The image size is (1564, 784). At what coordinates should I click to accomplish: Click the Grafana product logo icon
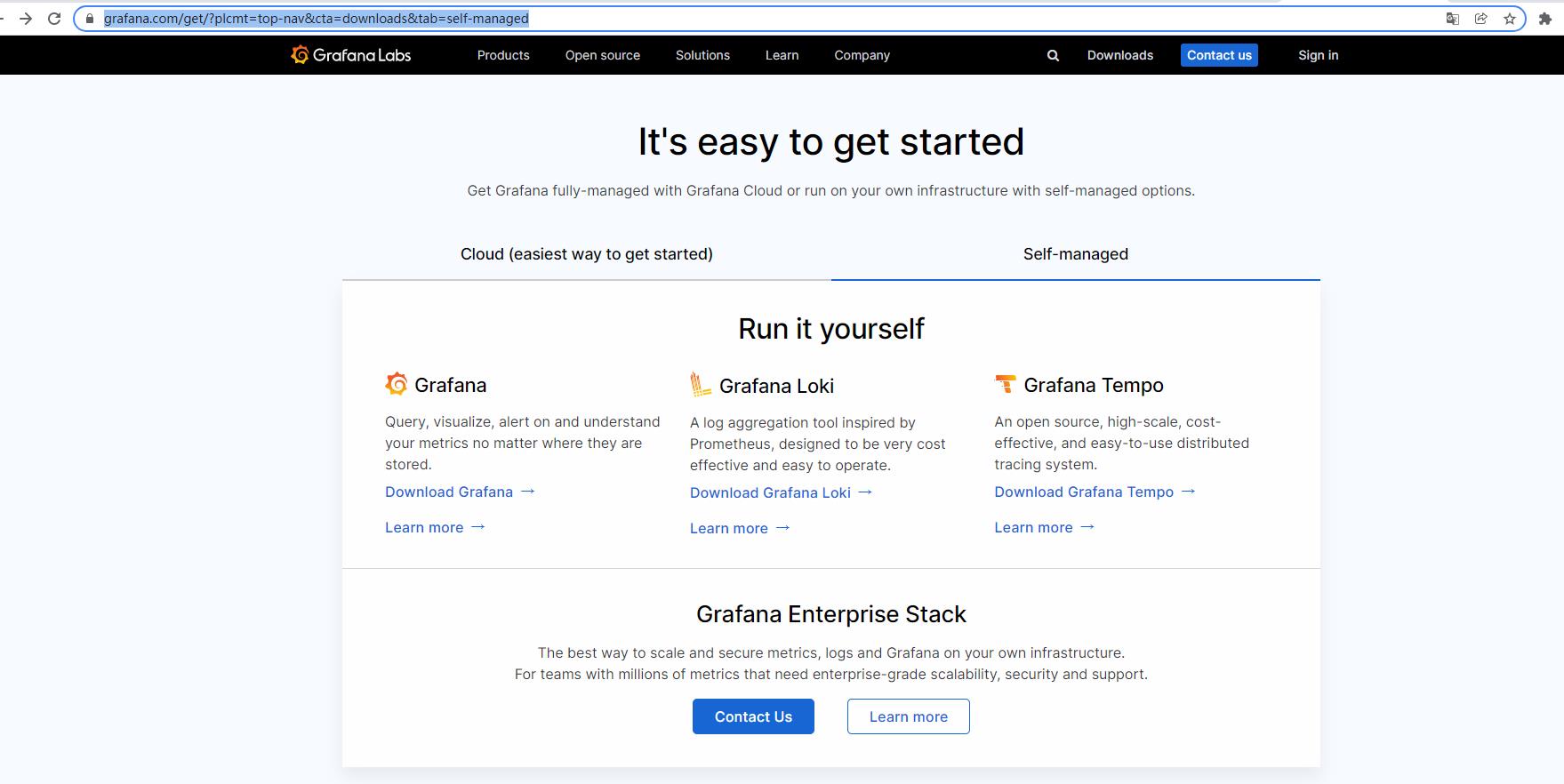(397, 384)
